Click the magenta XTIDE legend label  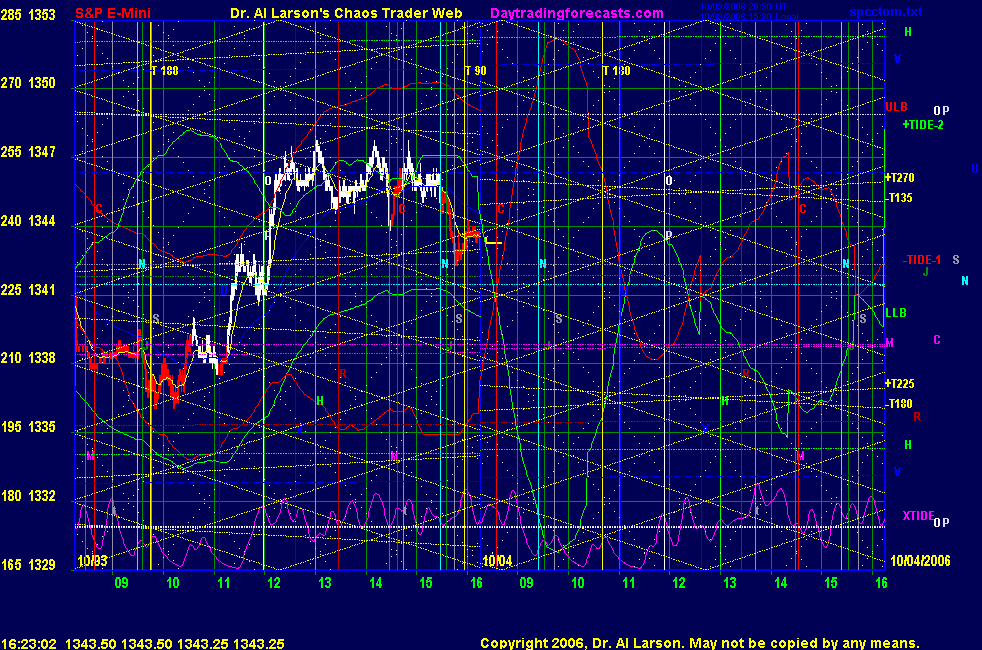pyautogui.click(x=918, y=515)
